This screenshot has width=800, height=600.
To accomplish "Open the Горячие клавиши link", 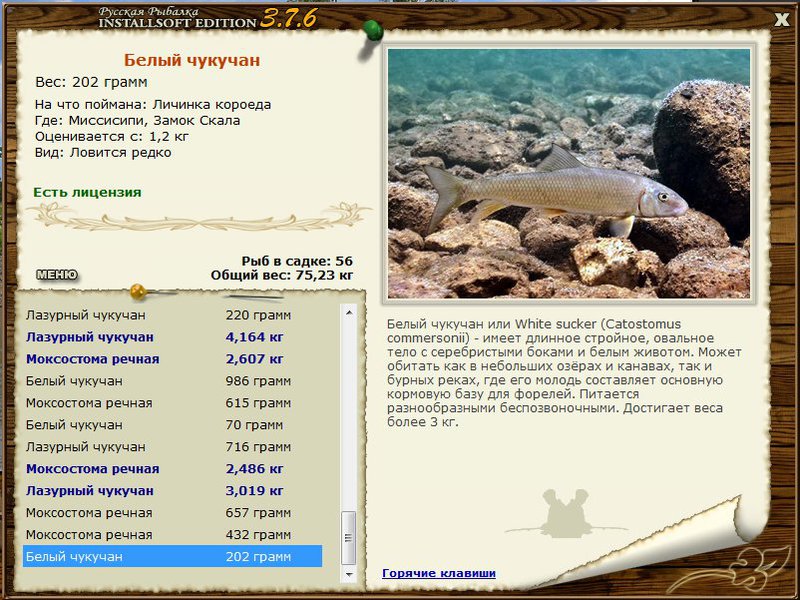I will point(439,573).
